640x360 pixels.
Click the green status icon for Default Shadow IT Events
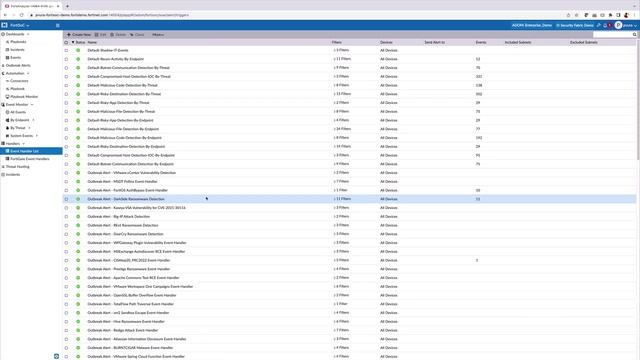tap(78, 50)
